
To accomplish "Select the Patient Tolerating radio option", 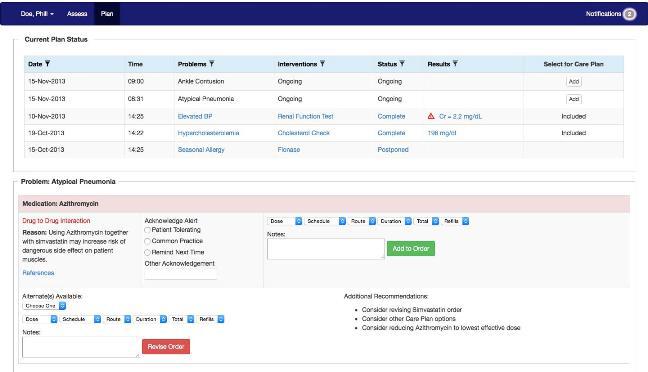I will [147, 230].
